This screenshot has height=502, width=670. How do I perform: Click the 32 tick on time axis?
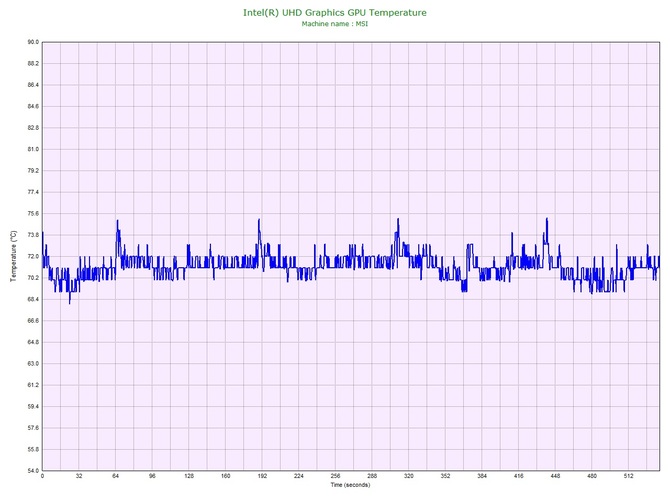pos(79,476)
